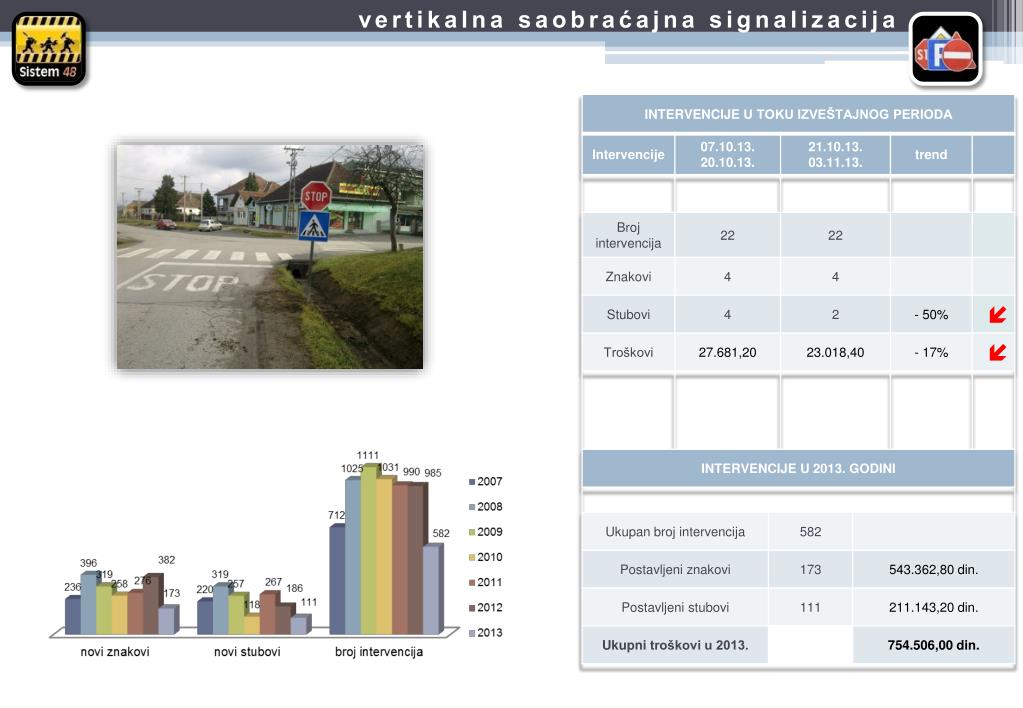The image size is (1023, 708).
Task: Click the 'Postavljeni znakovi' label
Action: click(x=675, y=570)
